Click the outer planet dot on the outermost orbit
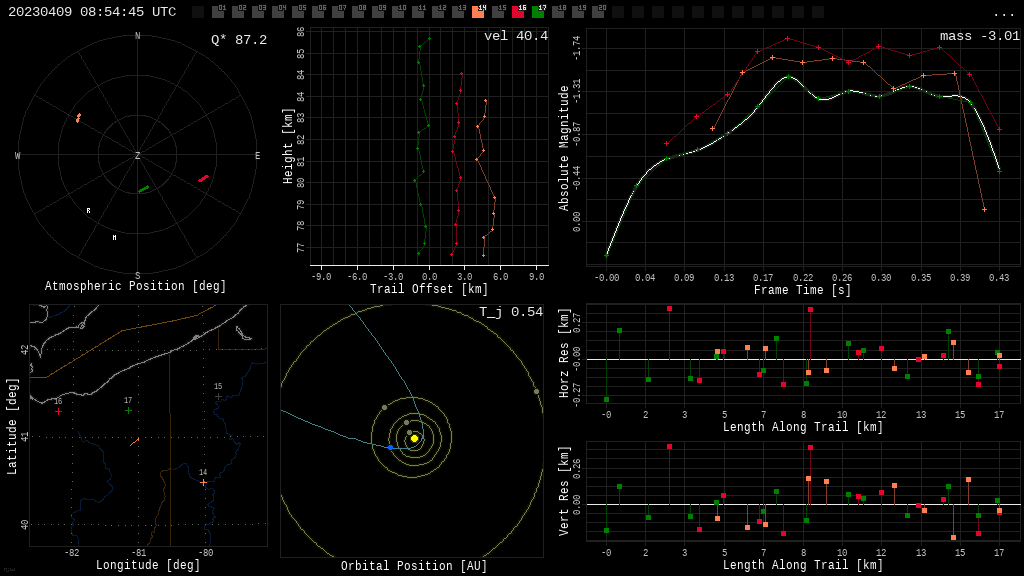This screenshot has width=1024, height=576. (536, 392)
